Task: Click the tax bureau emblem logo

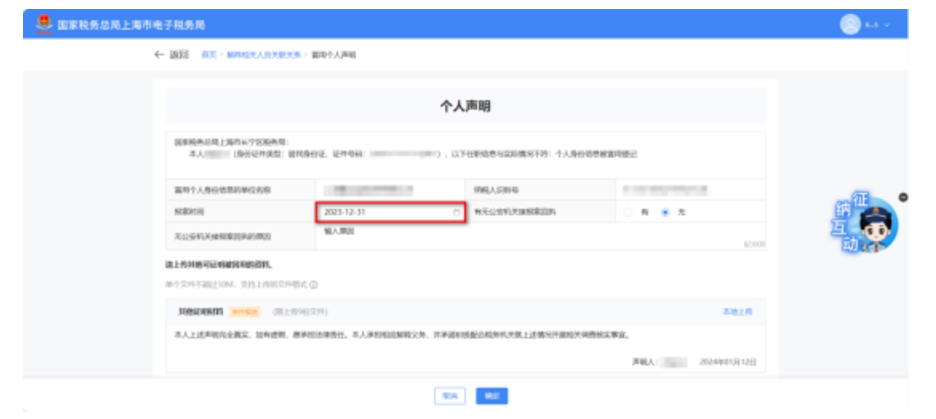Action: click(45, 24)
